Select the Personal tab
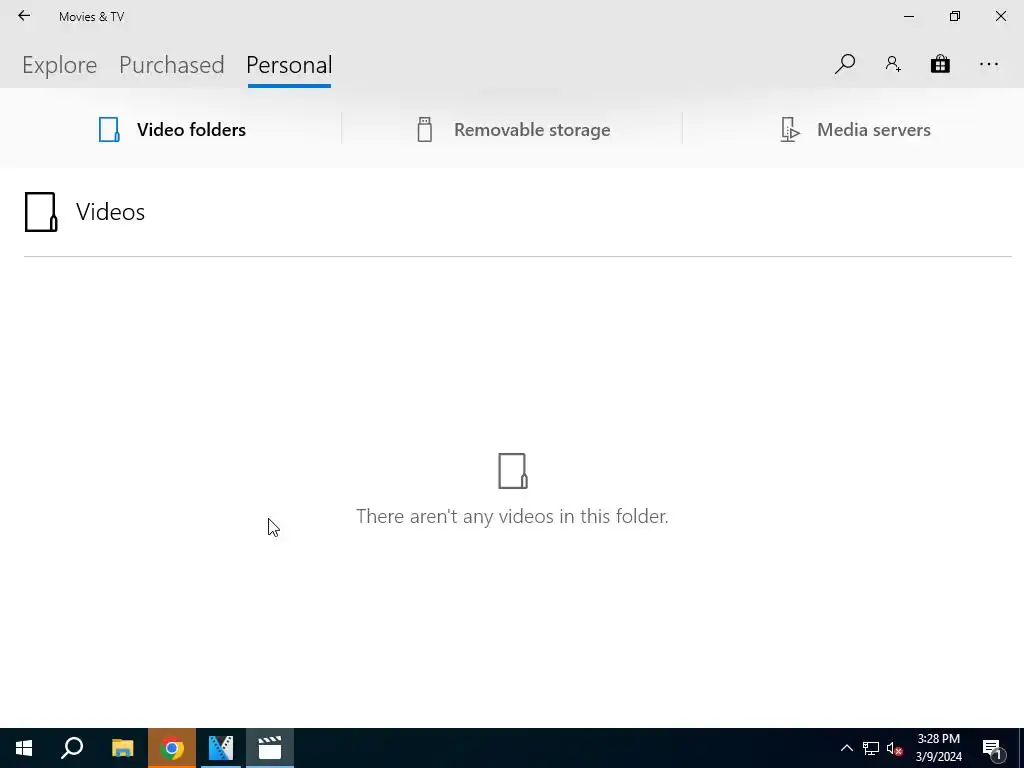Image resolution: width=1024 pixels, height=768 pixels. click(x=289, y=65)
